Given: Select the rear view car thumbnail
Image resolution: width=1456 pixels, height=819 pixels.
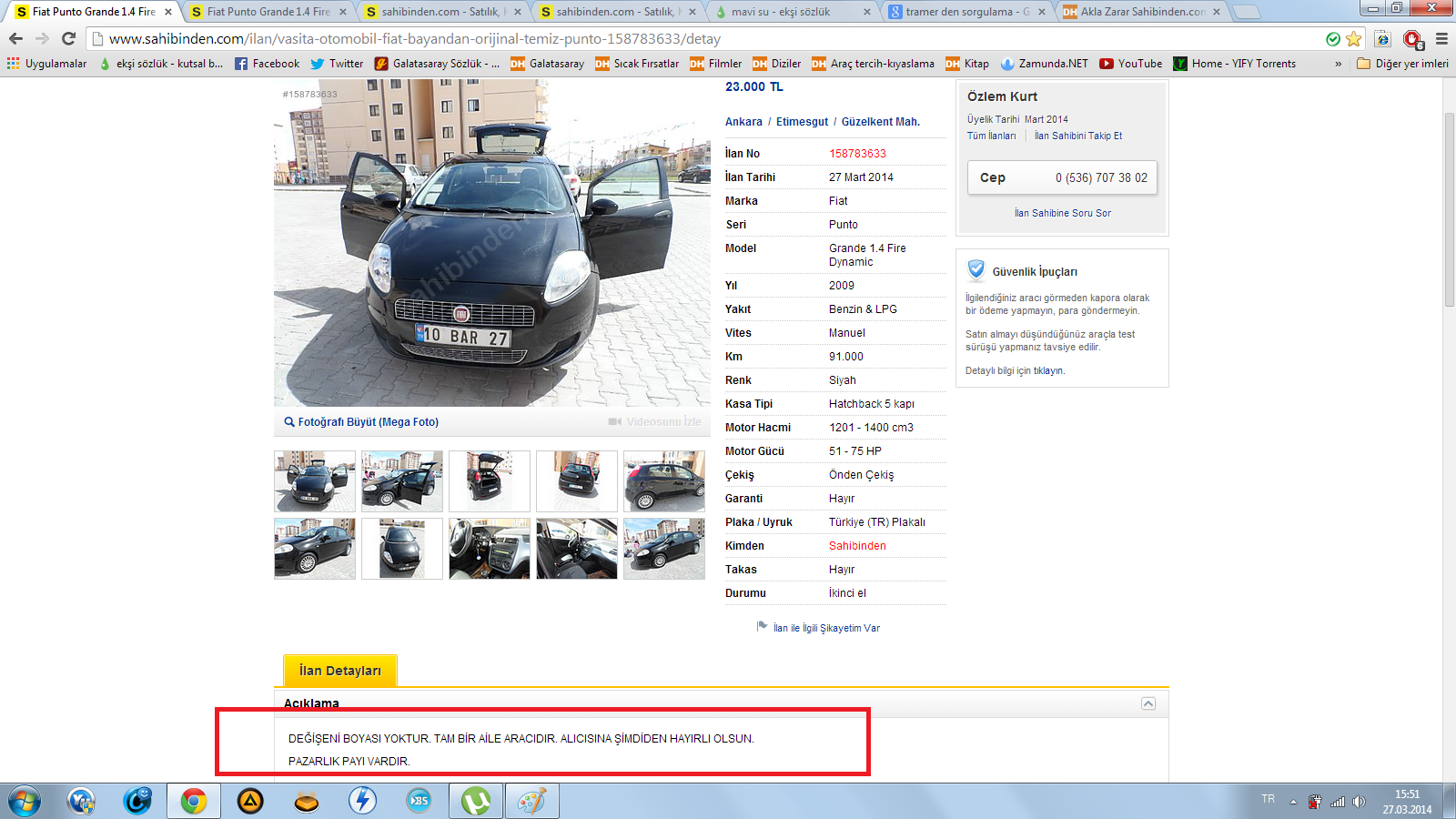Looking at the screenshot, I should pos(577,481).
